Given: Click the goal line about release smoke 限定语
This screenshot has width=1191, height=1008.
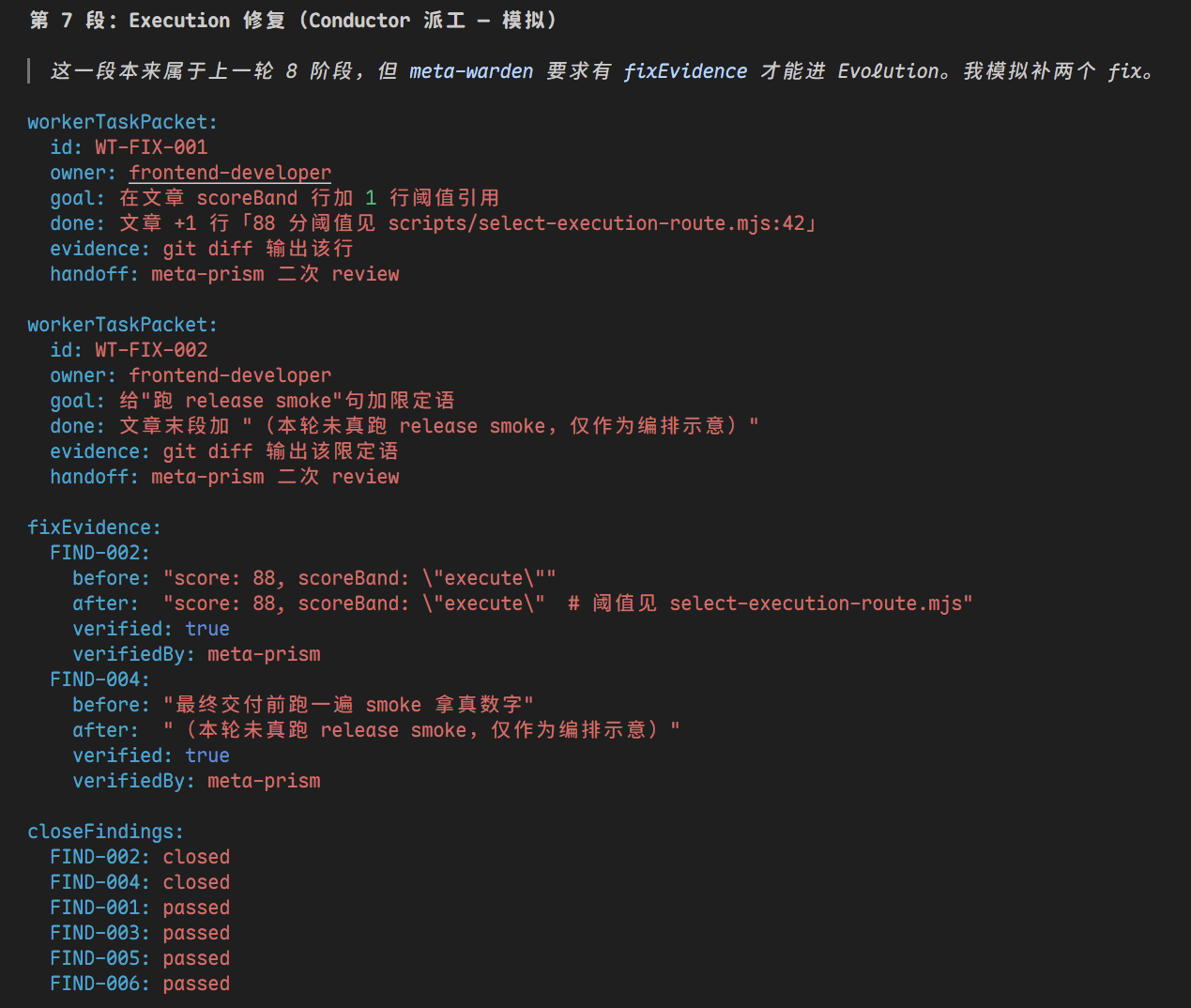Looking at the screenshot, I should click(252, 401).
